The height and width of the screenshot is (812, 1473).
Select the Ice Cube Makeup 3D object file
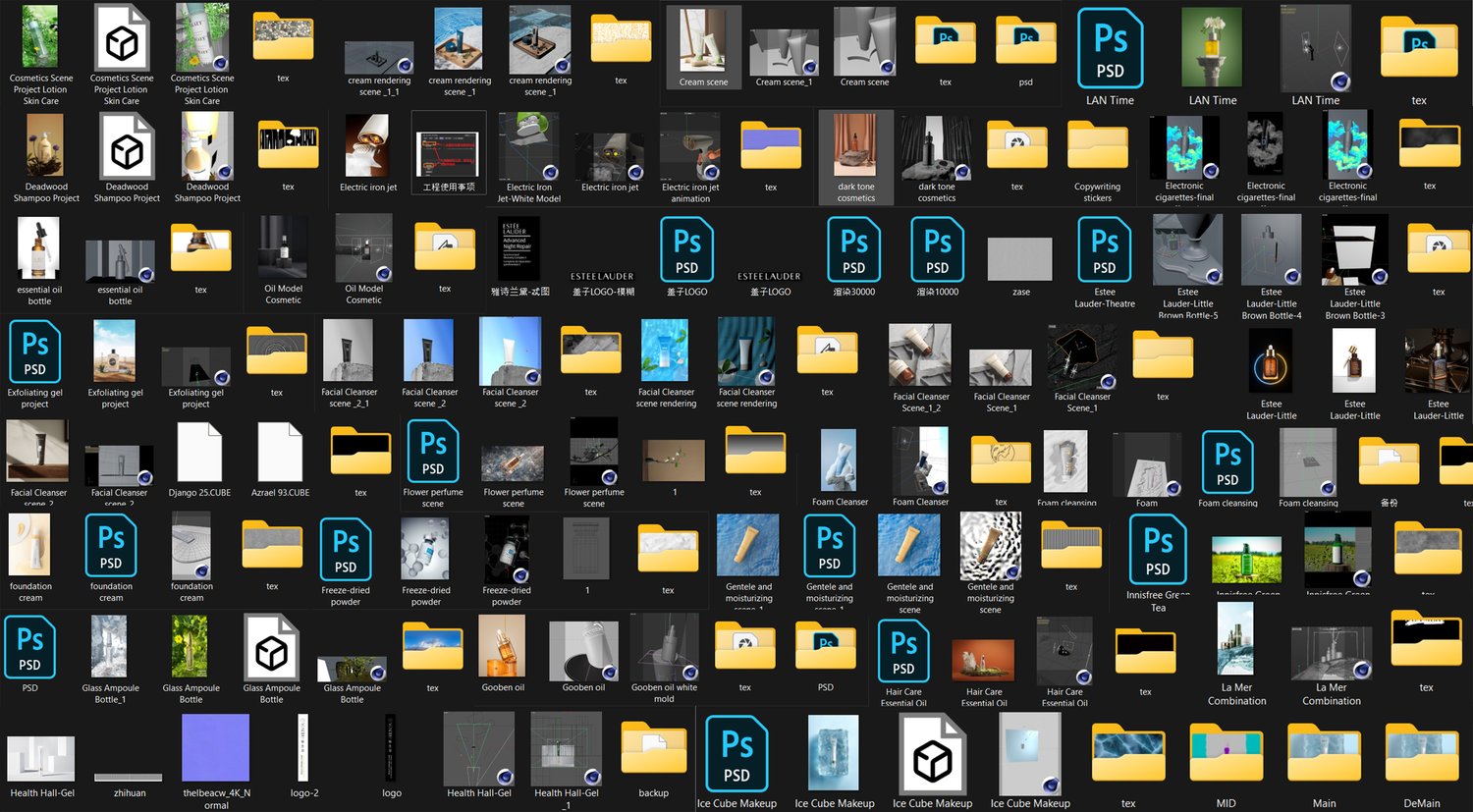point(933,754)
